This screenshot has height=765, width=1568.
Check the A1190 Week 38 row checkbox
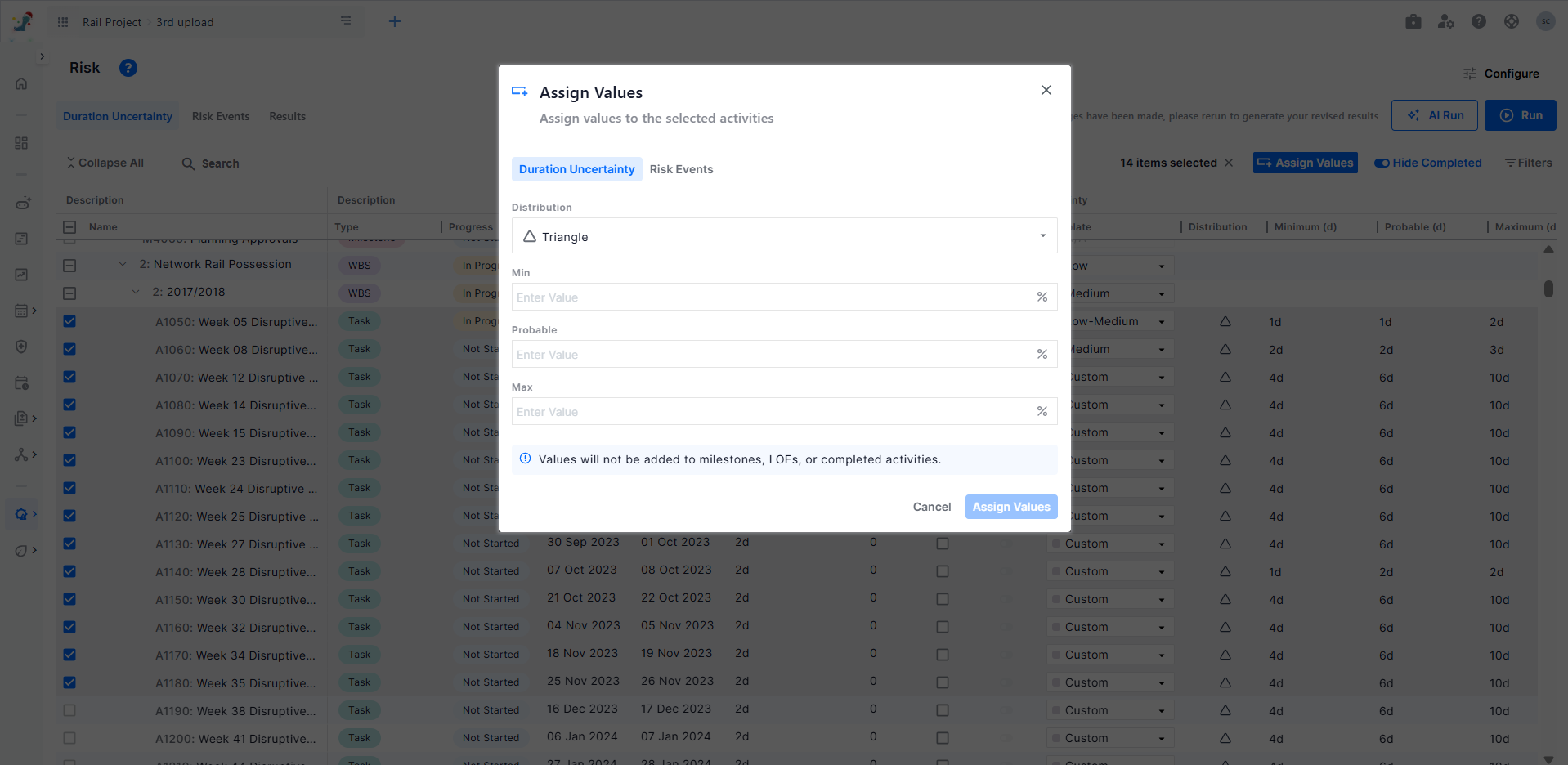pyautogui.click(x=69, y=710)
